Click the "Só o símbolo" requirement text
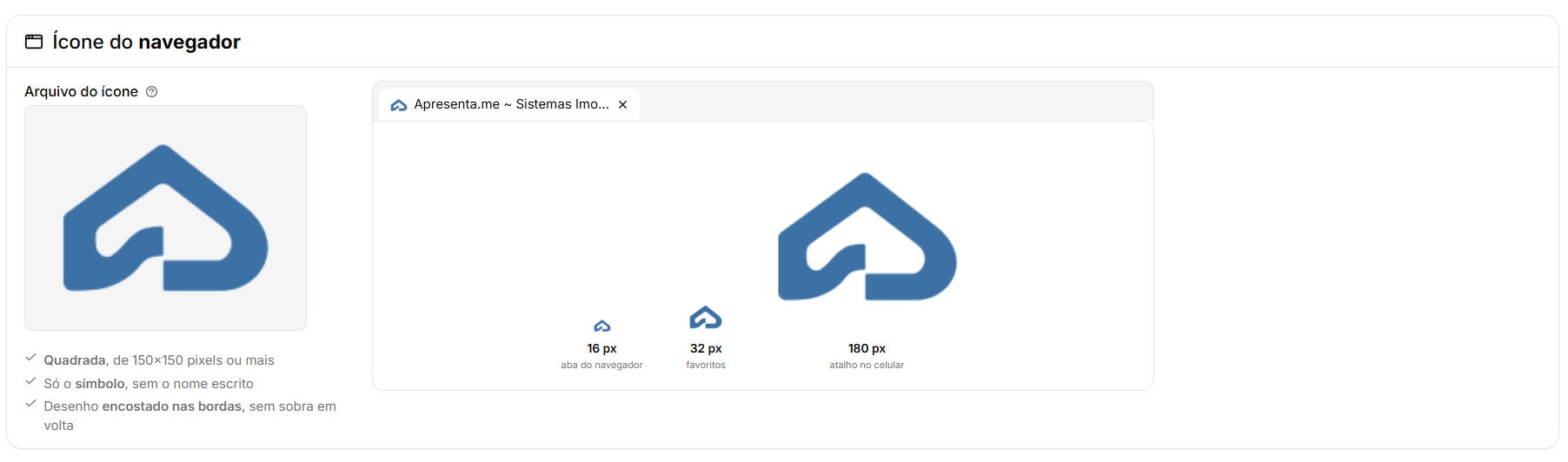Screen dimensions: 1568x462 click(x=149, y=384)
